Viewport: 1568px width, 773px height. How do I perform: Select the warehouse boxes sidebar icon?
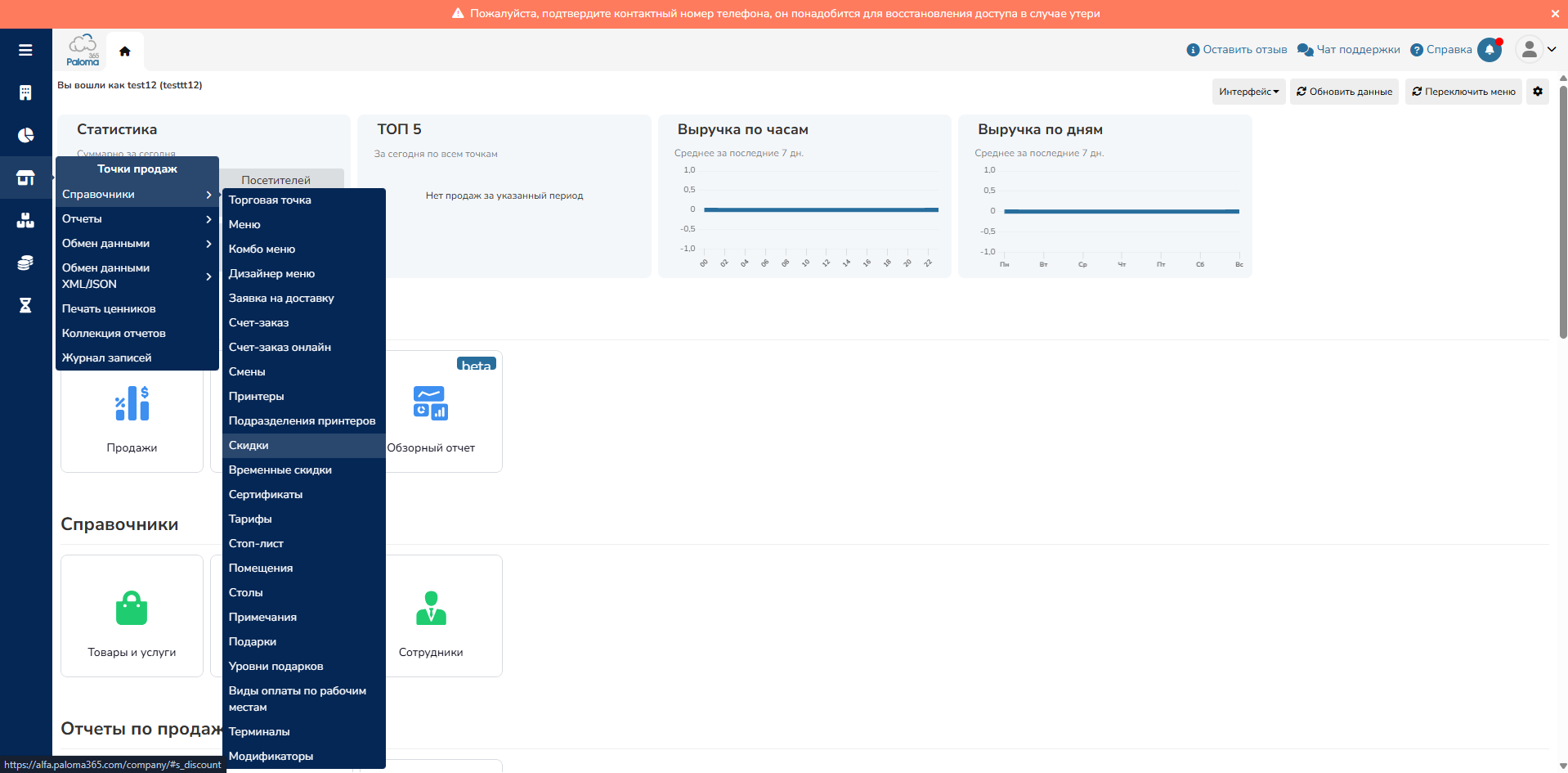click(25, 220)
